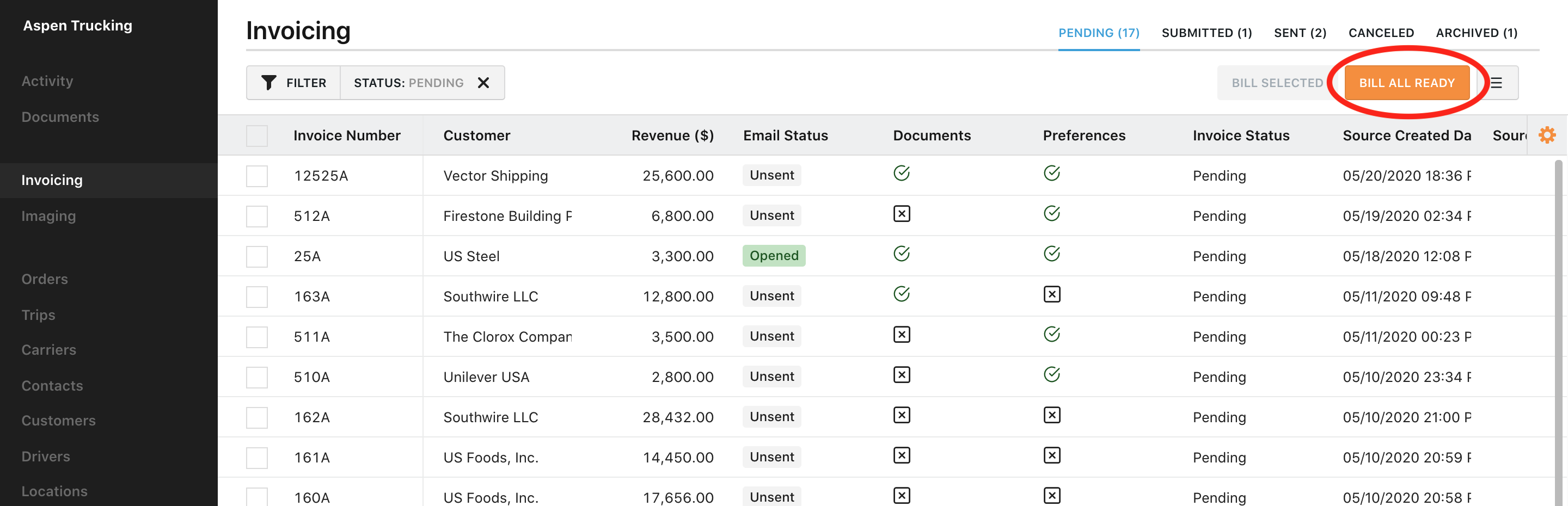
Task: Click missing documents X icon for invoice 512A
Action: tap(901, 214)
